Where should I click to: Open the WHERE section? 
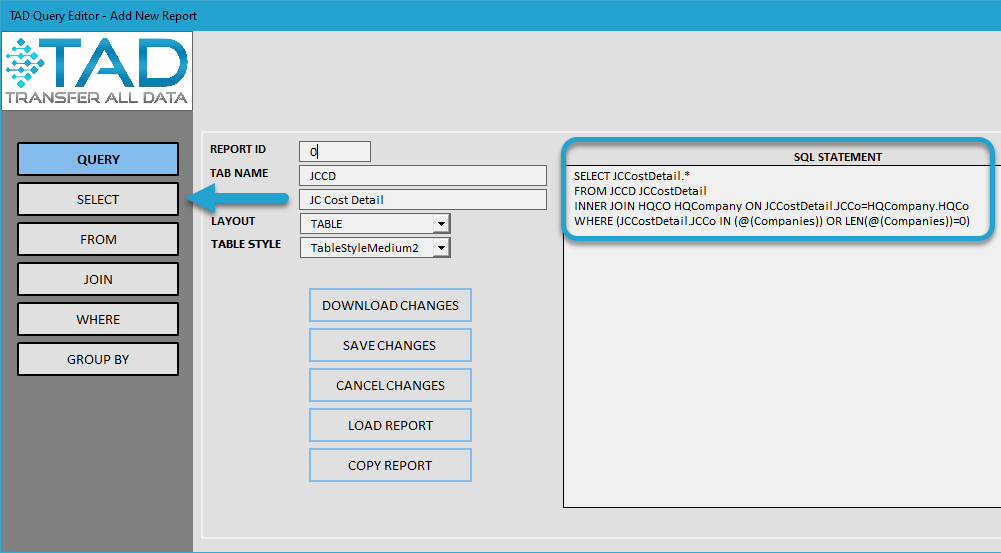coord(98,319)
